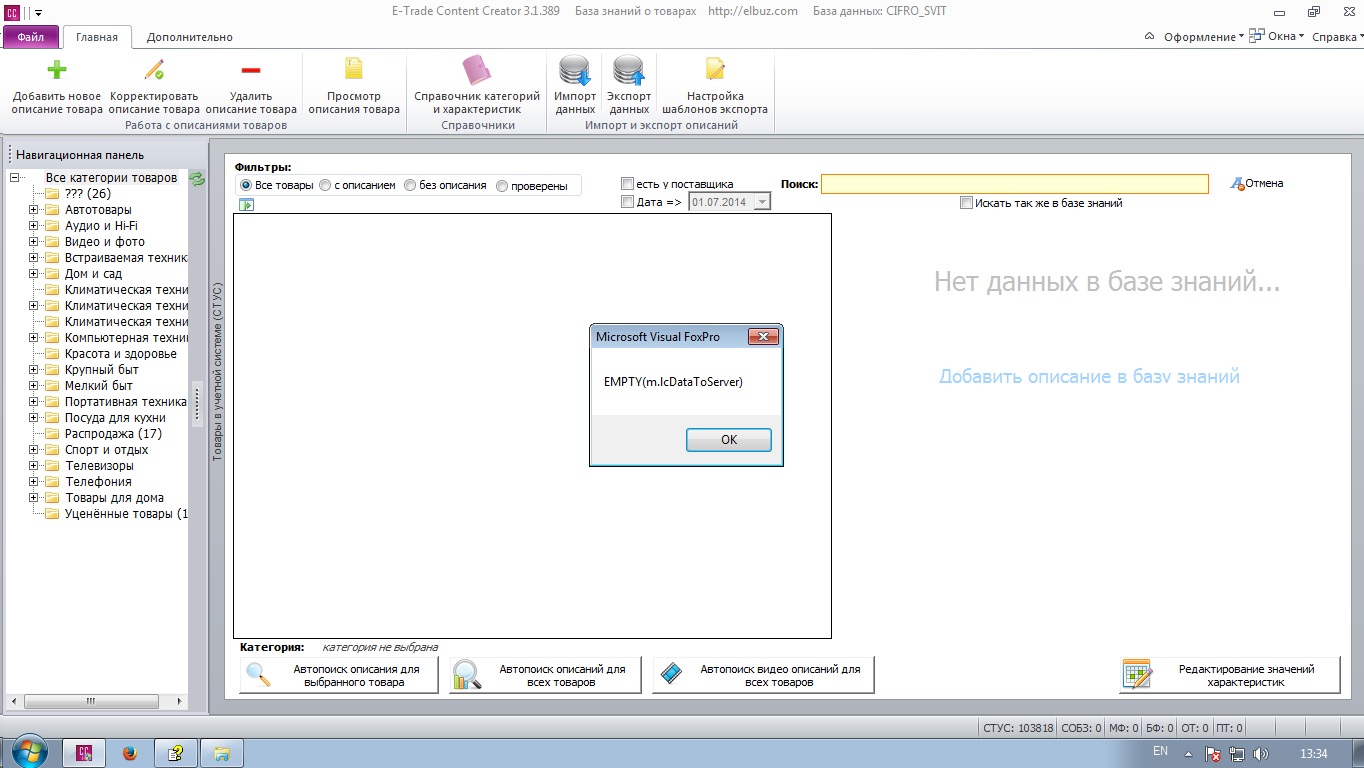Image resolution: width=1364 pixels, height=768 pixels.
Task: Select the 'проверены' filter radio
Action: tap(502, 185)
